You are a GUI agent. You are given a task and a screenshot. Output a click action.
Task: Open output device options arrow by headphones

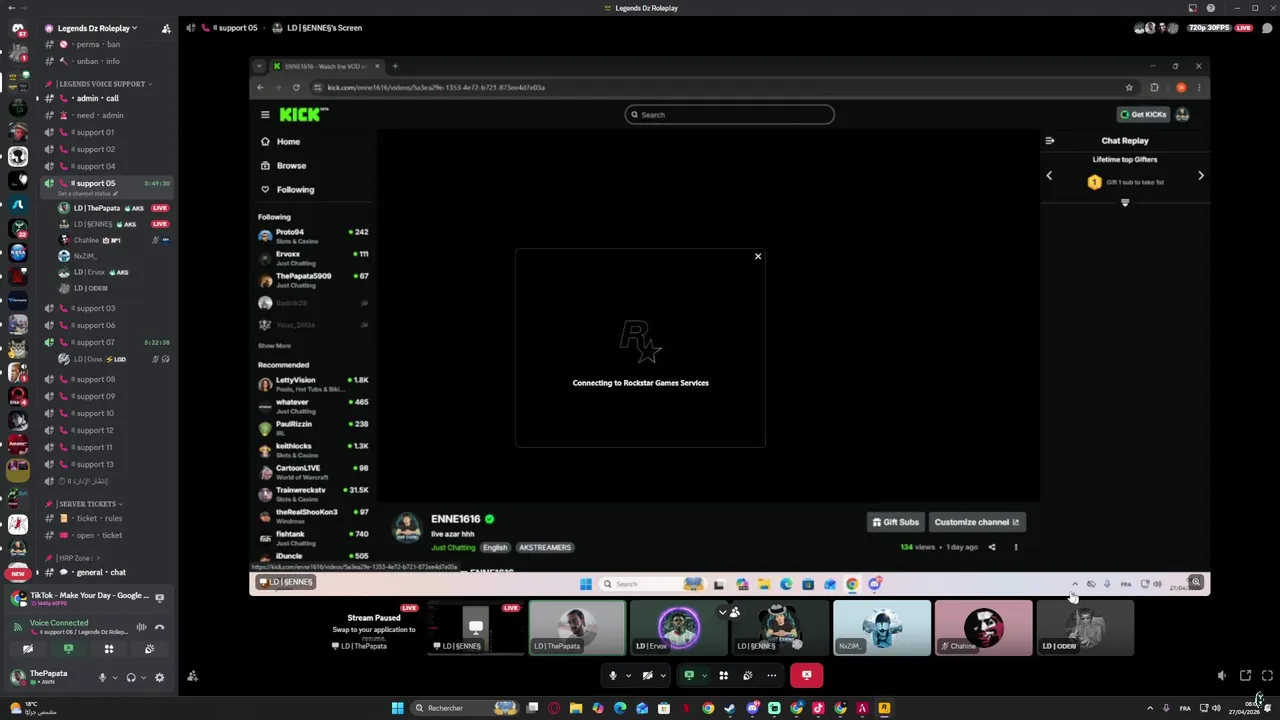tap(143, 677)
